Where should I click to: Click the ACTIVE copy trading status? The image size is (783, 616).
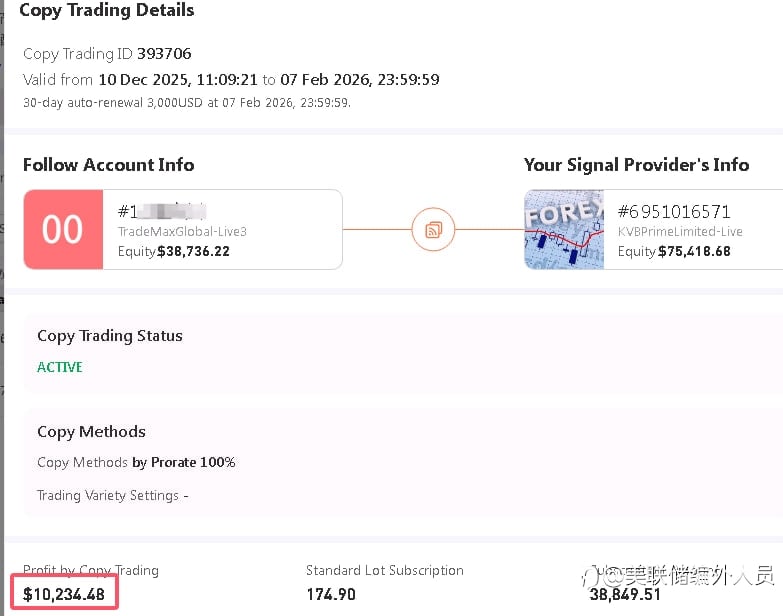[x=60, y=367]
